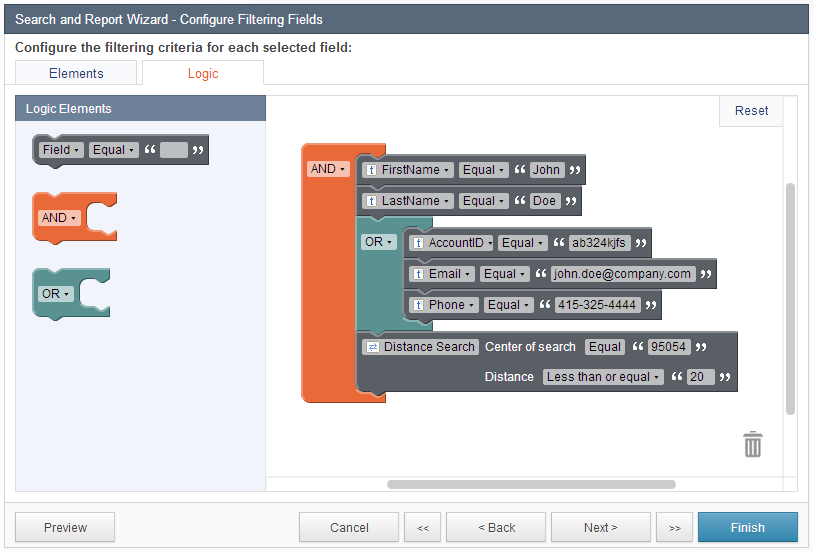Click the text type icon beside FirstName
Viewport: 814px width, 552px height.
tap(370, 170)
